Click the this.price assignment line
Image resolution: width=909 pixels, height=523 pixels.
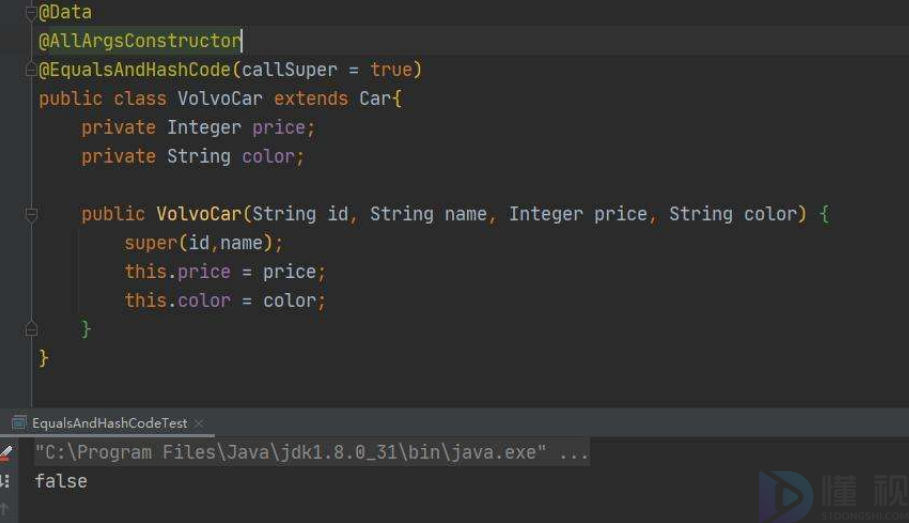point(225,272)
